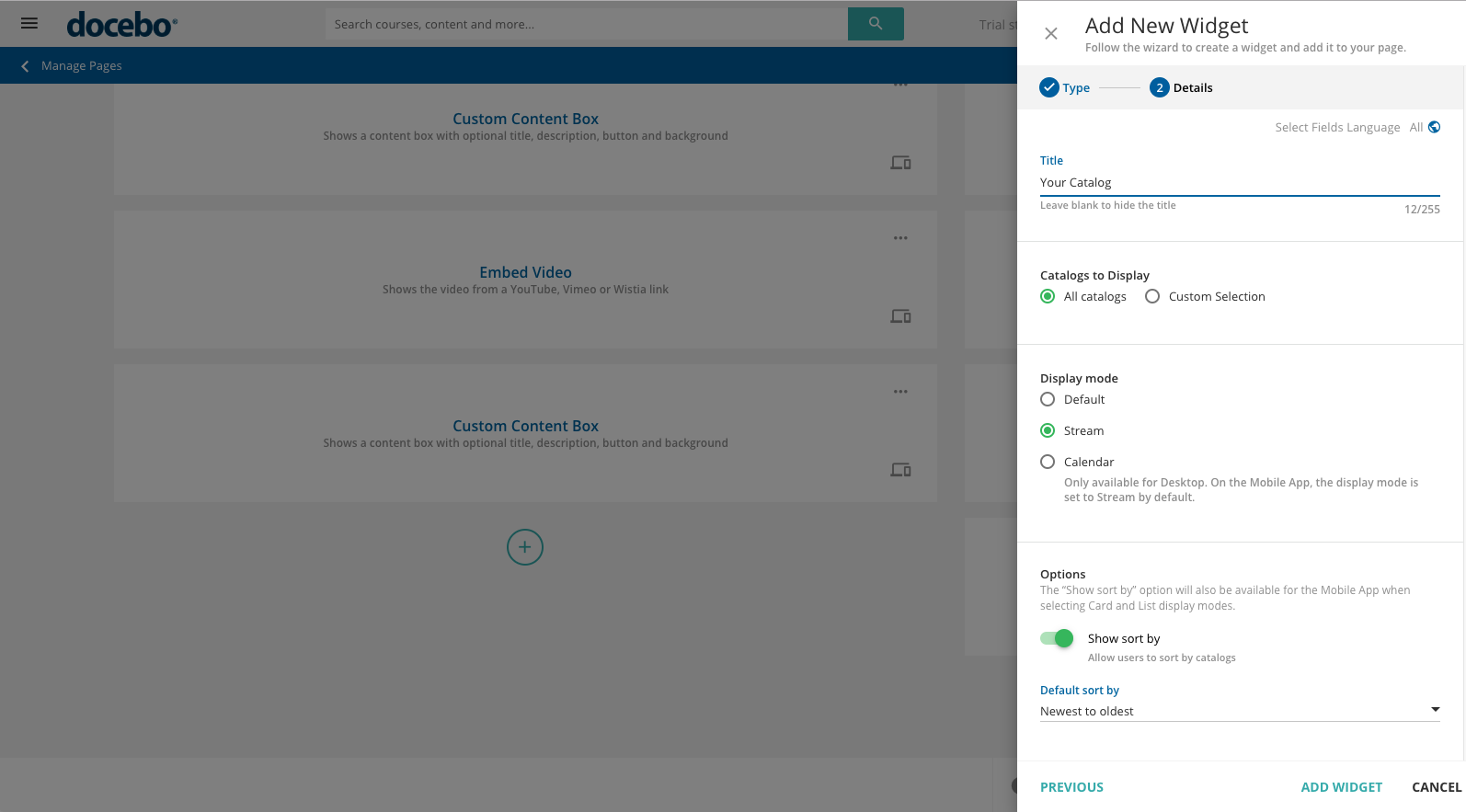The image size is (1466, 812).
Task: Select Calendar display mode
Action: [x=1048, y=462]
